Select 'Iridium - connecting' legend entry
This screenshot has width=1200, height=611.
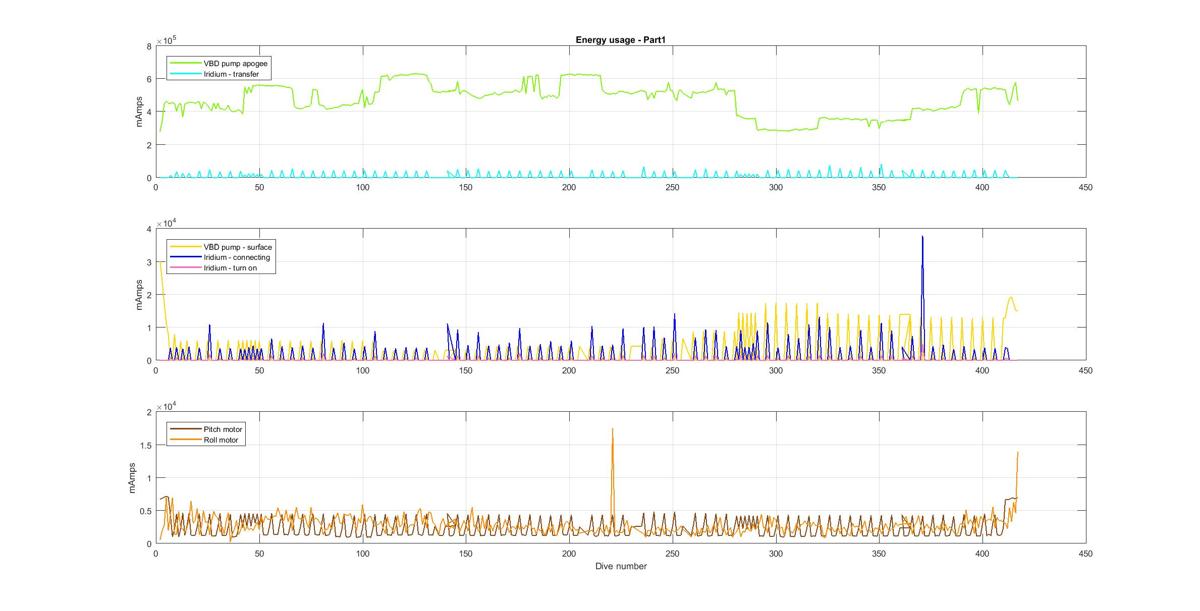point(221,257)
